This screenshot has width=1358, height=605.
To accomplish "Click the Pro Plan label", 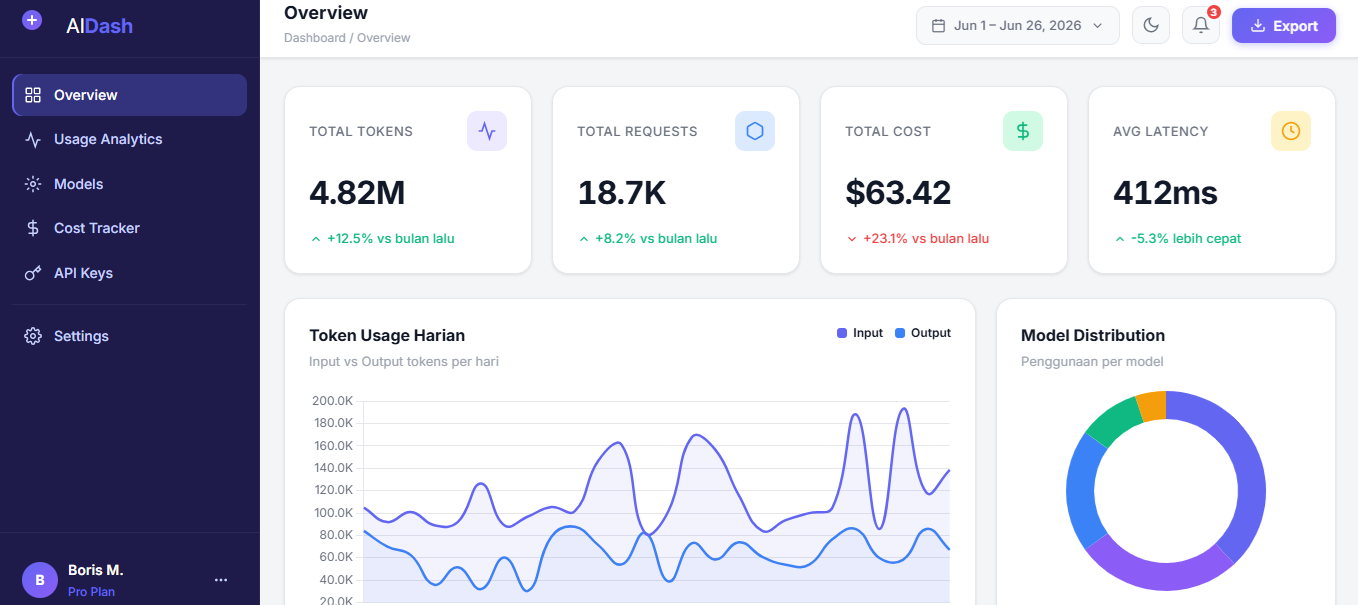I will [x=91, y=592].
